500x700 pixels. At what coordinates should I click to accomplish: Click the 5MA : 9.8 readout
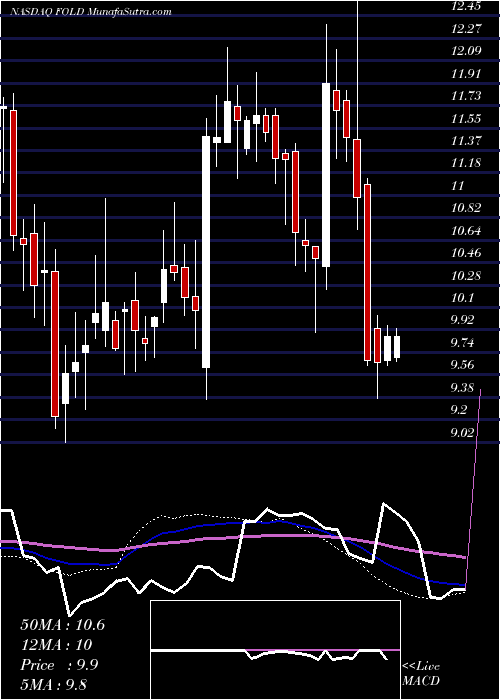(56, 684)
